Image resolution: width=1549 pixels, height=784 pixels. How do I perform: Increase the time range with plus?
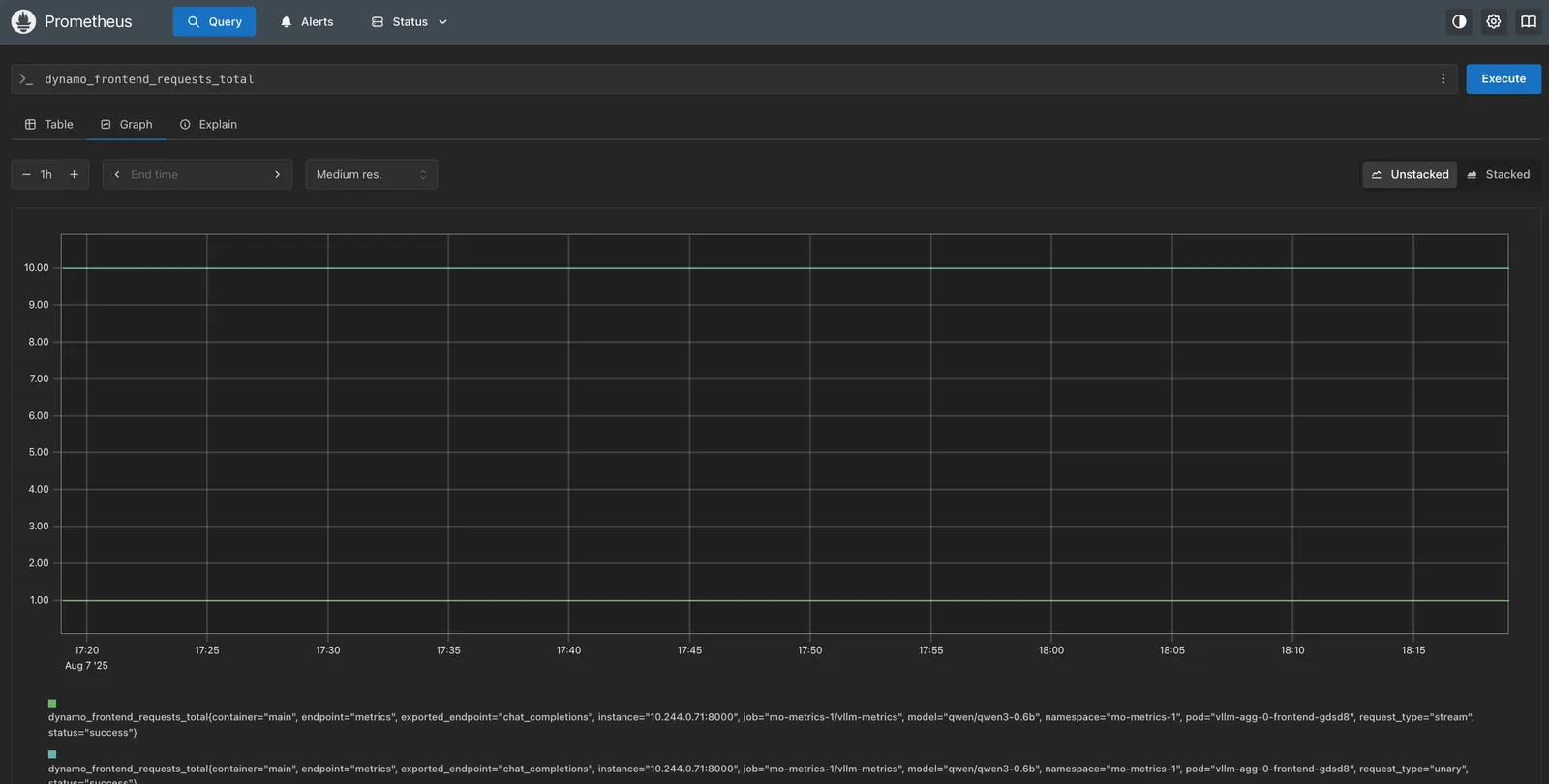pyautogui.click(x=74, y=174)
